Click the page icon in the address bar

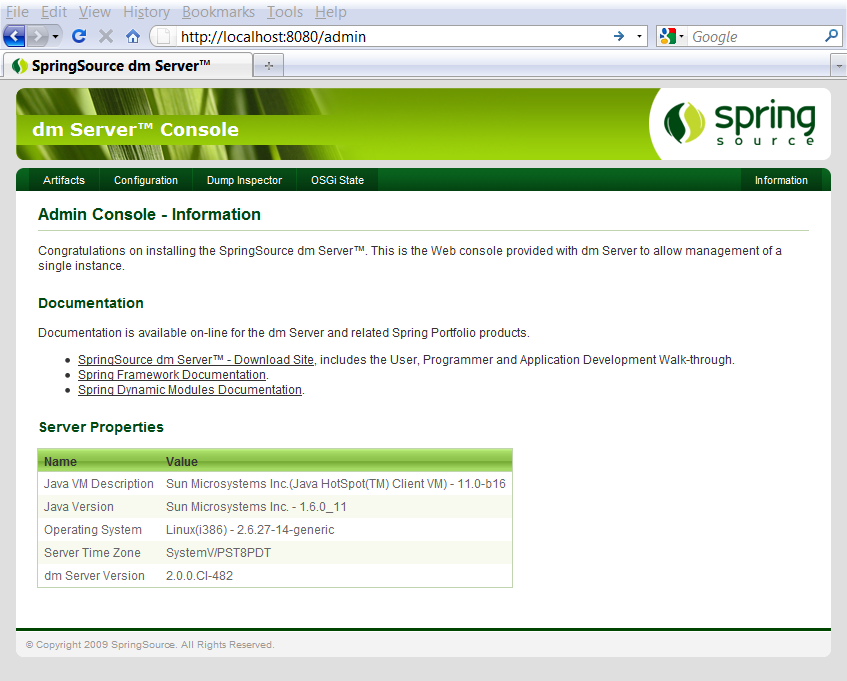[x=163, y=37]
